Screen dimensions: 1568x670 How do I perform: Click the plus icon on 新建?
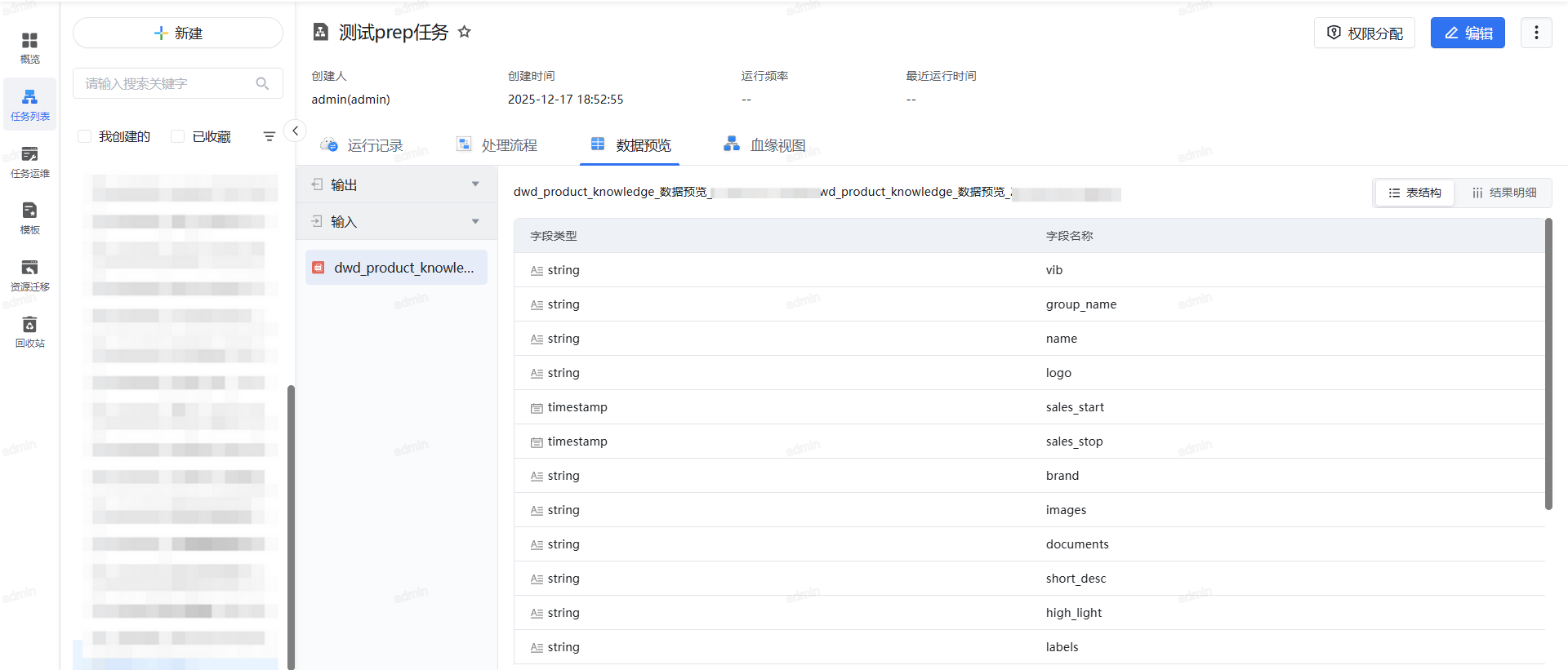point(161,33)
